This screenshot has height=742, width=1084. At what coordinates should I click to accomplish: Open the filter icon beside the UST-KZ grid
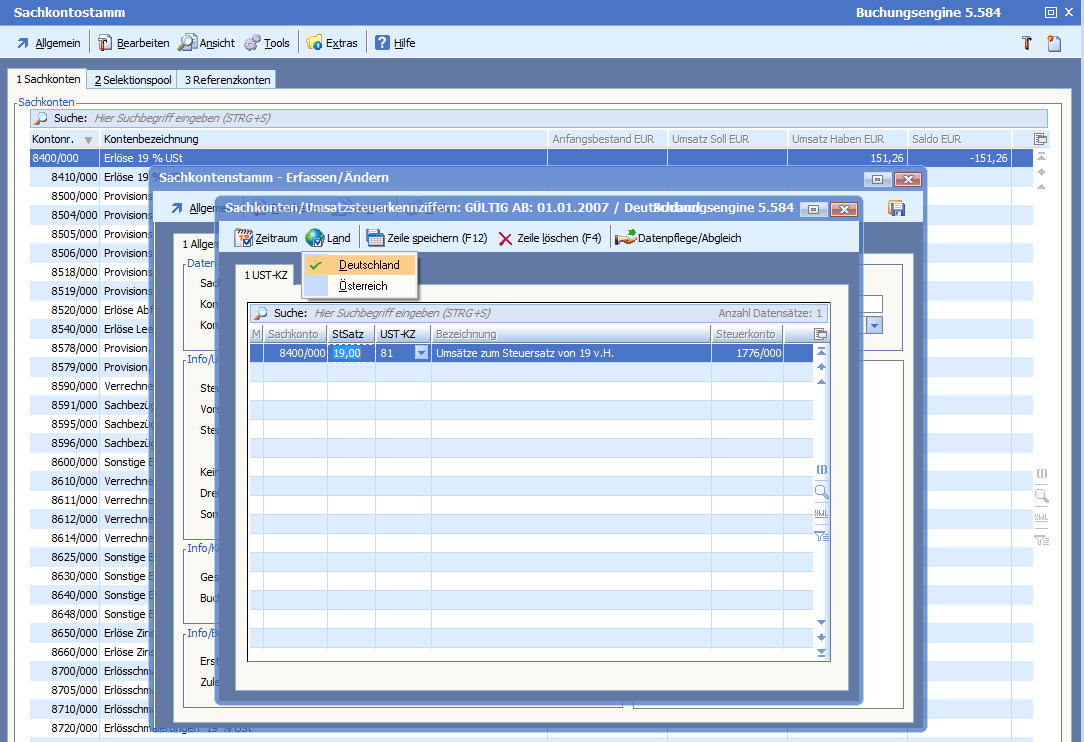click(821, 536)
